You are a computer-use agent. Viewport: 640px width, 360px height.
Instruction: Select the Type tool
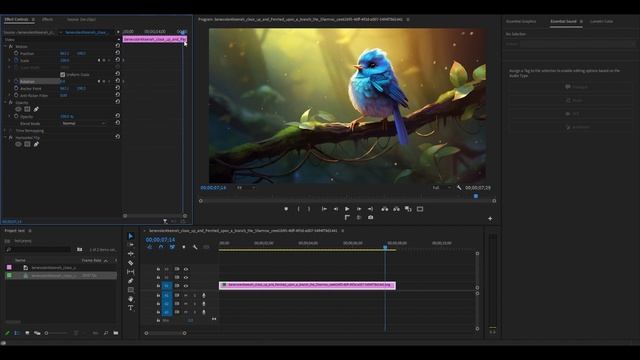tap(131, 308)
